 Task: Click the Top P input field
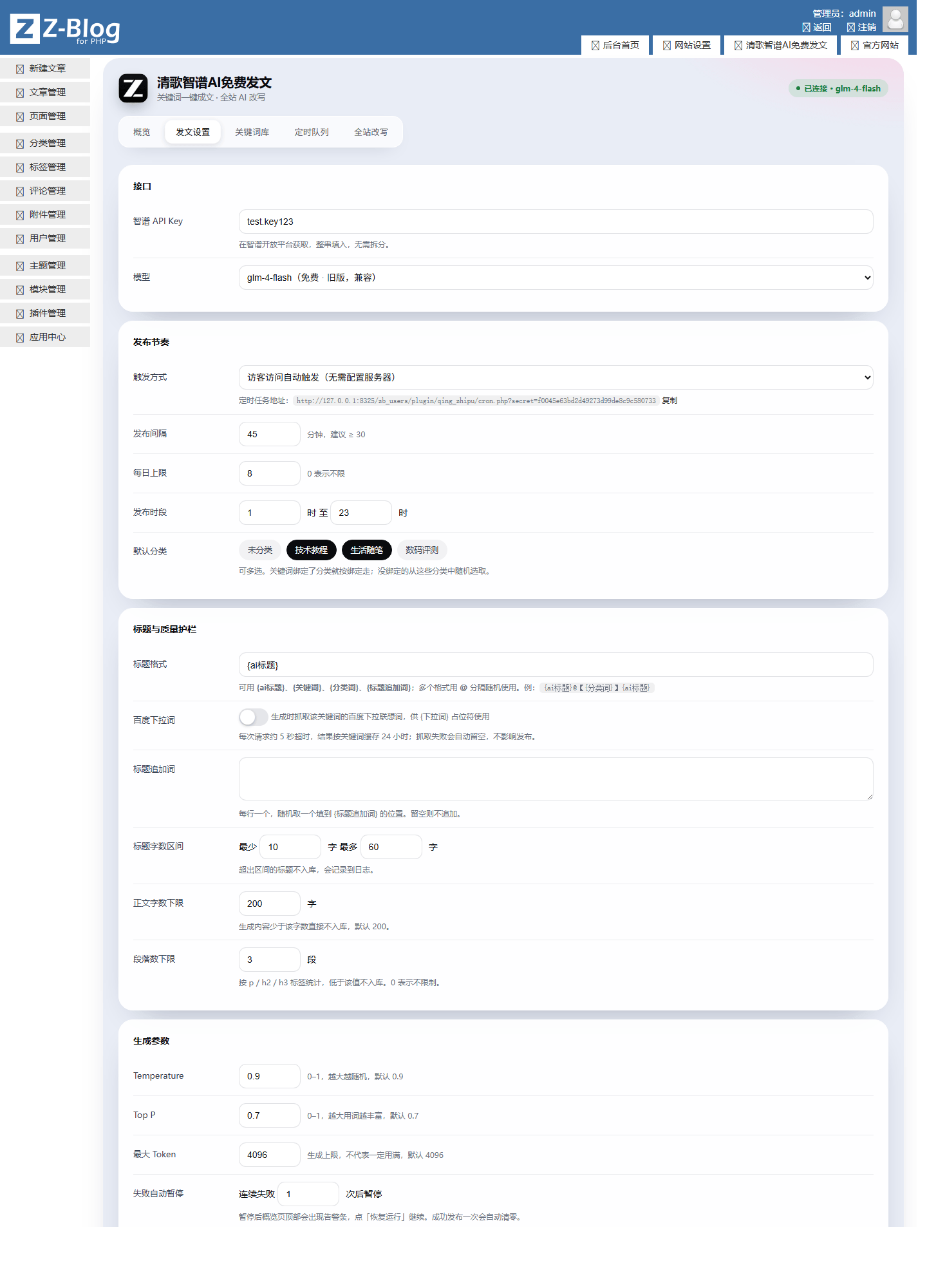[x=270, y=1115]
